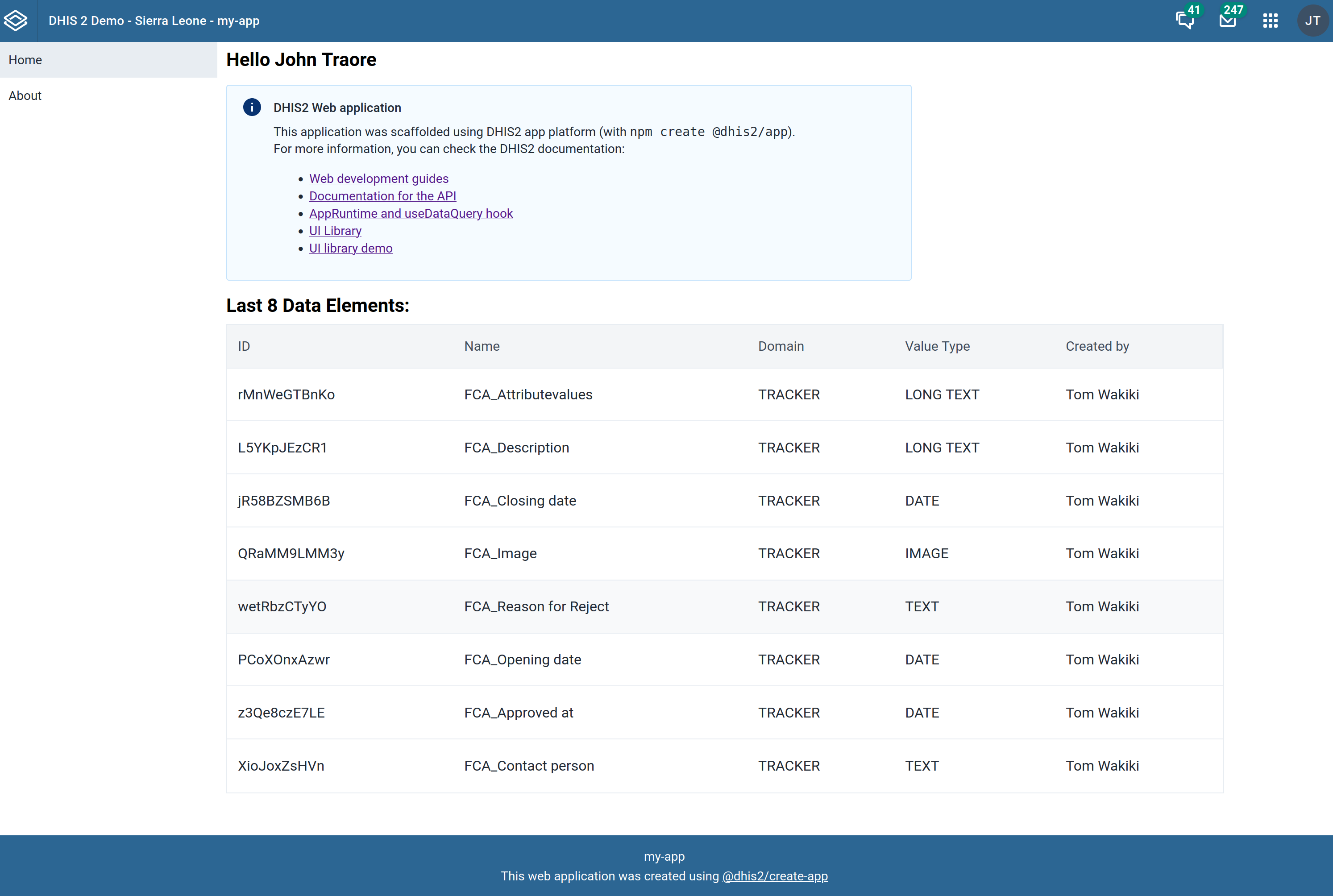Open the messages envelope icon
Screen dimensions: 1333x896
pyautogui.click(x=1227, y=21)
